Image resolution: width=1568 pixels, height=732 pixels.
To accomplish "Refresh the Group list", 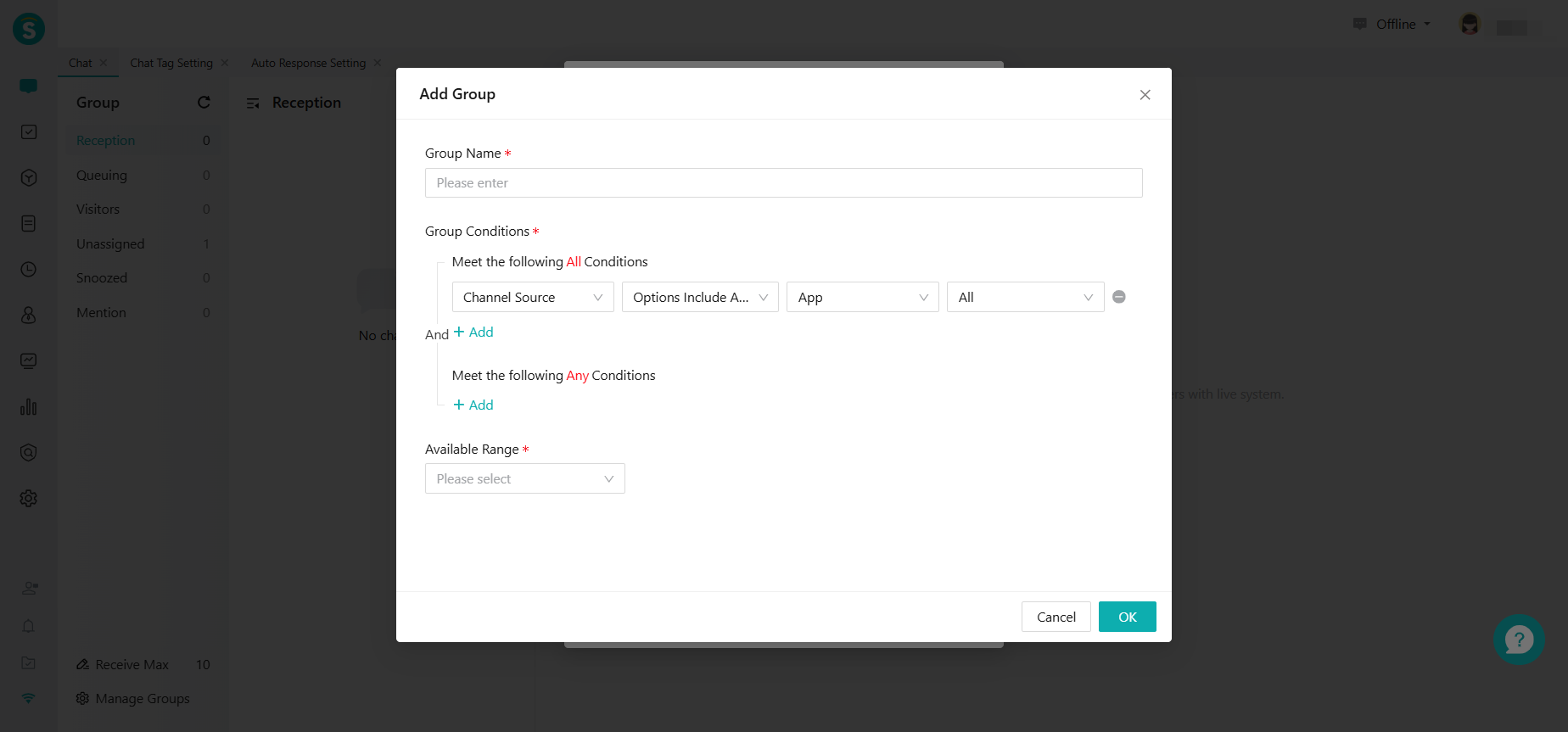I will coord(204,103).
